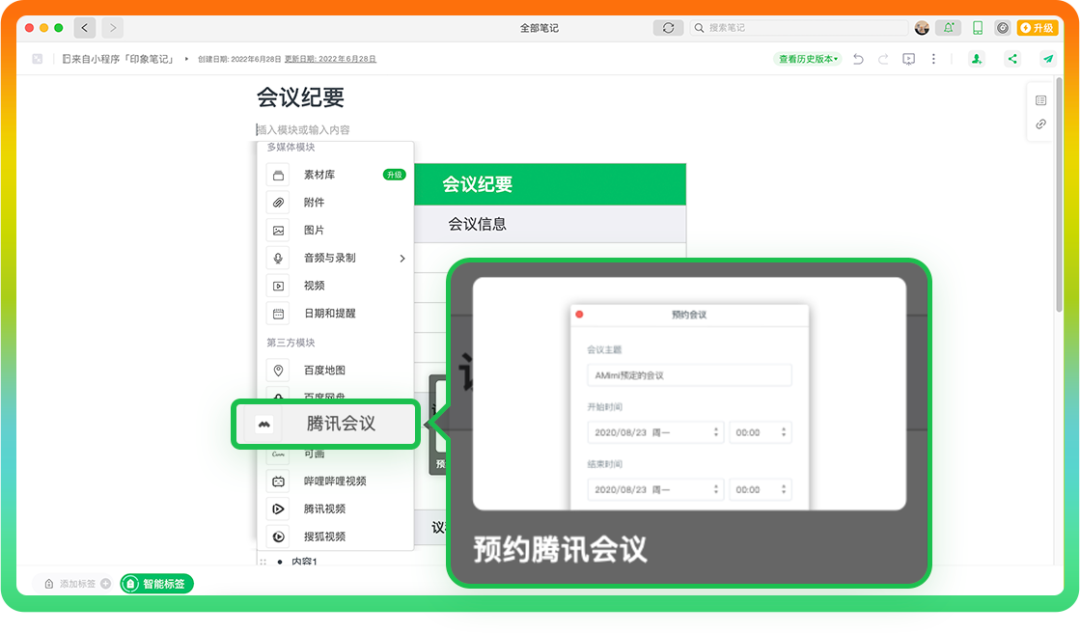
Task: Click the add collaborator person icon
Action: tap(976, 59)
